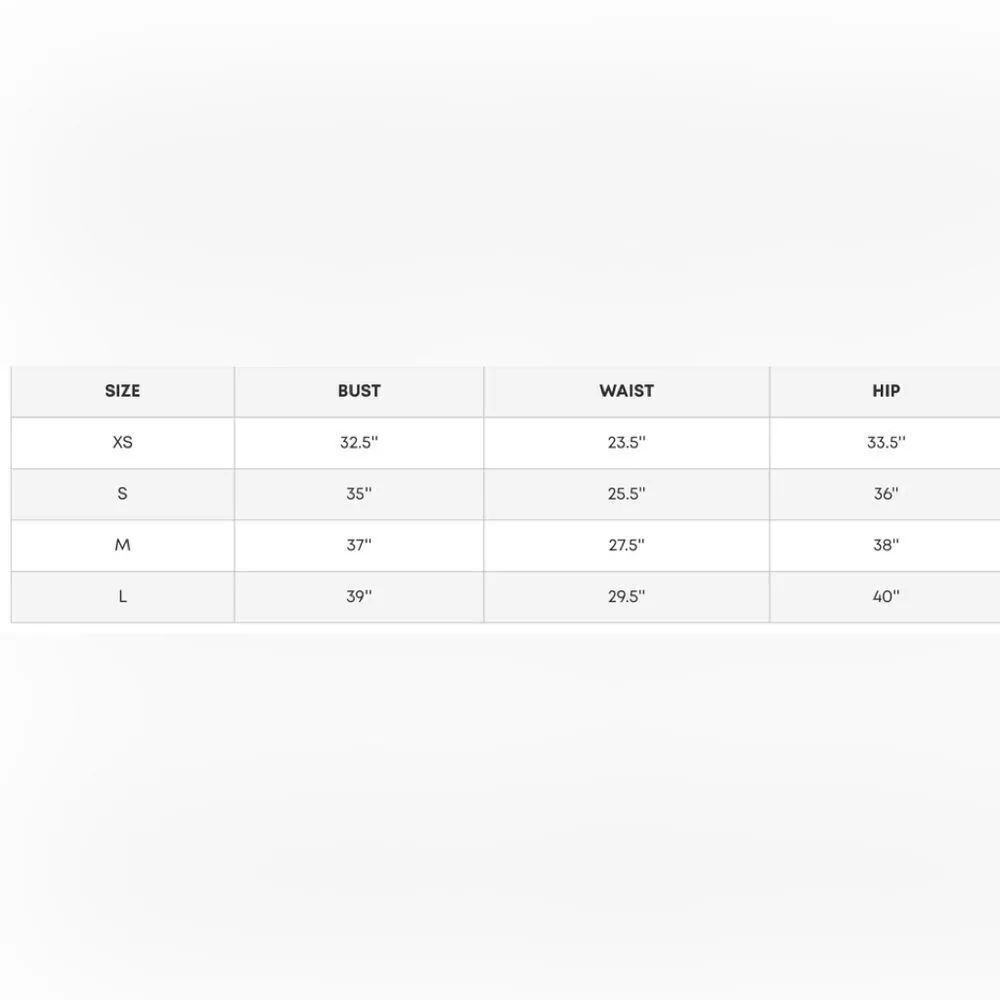Select the XS size row label

pyautogui.click(x=122, y=442)
